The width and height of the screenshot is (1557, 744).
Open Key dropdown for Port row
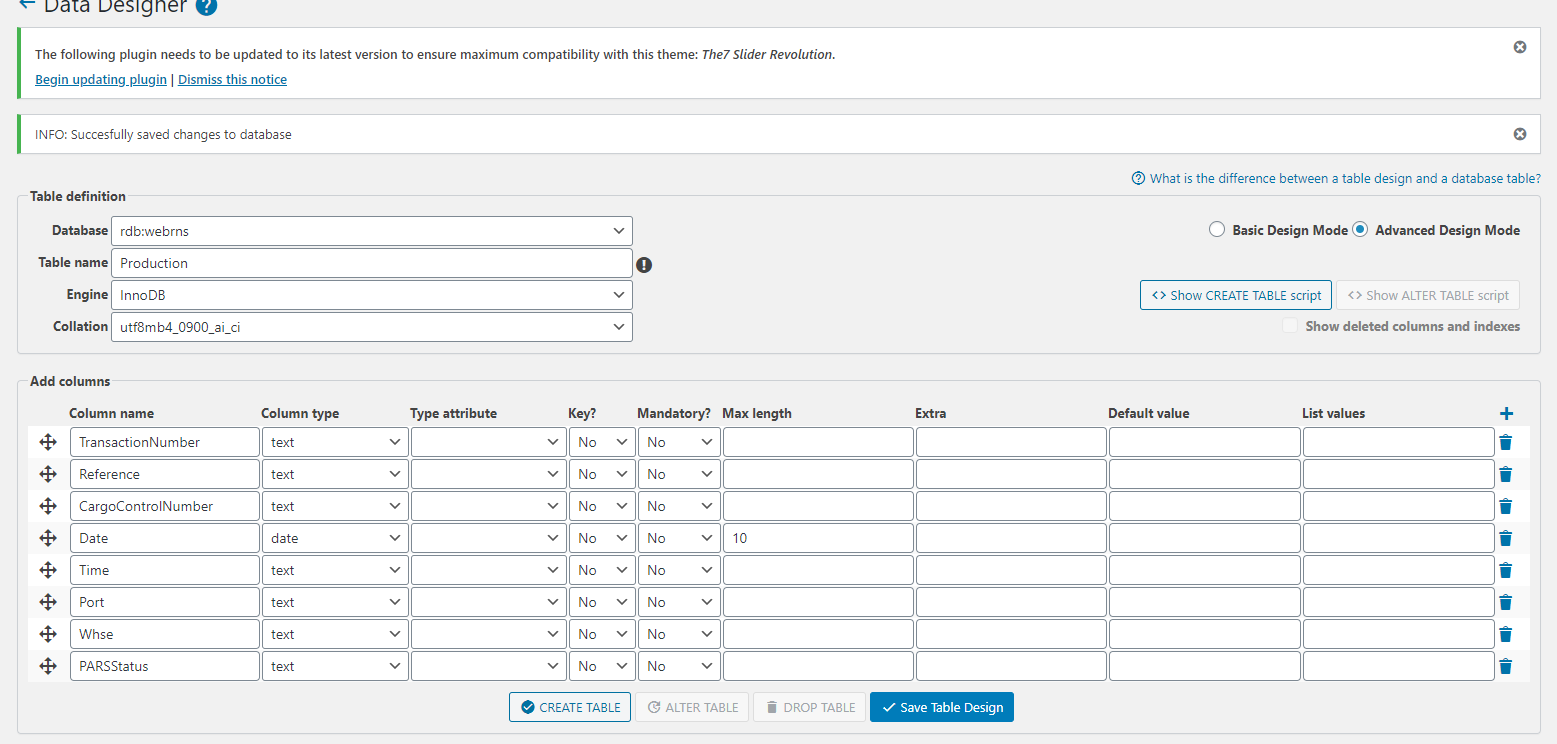click(x=602, y=602)
